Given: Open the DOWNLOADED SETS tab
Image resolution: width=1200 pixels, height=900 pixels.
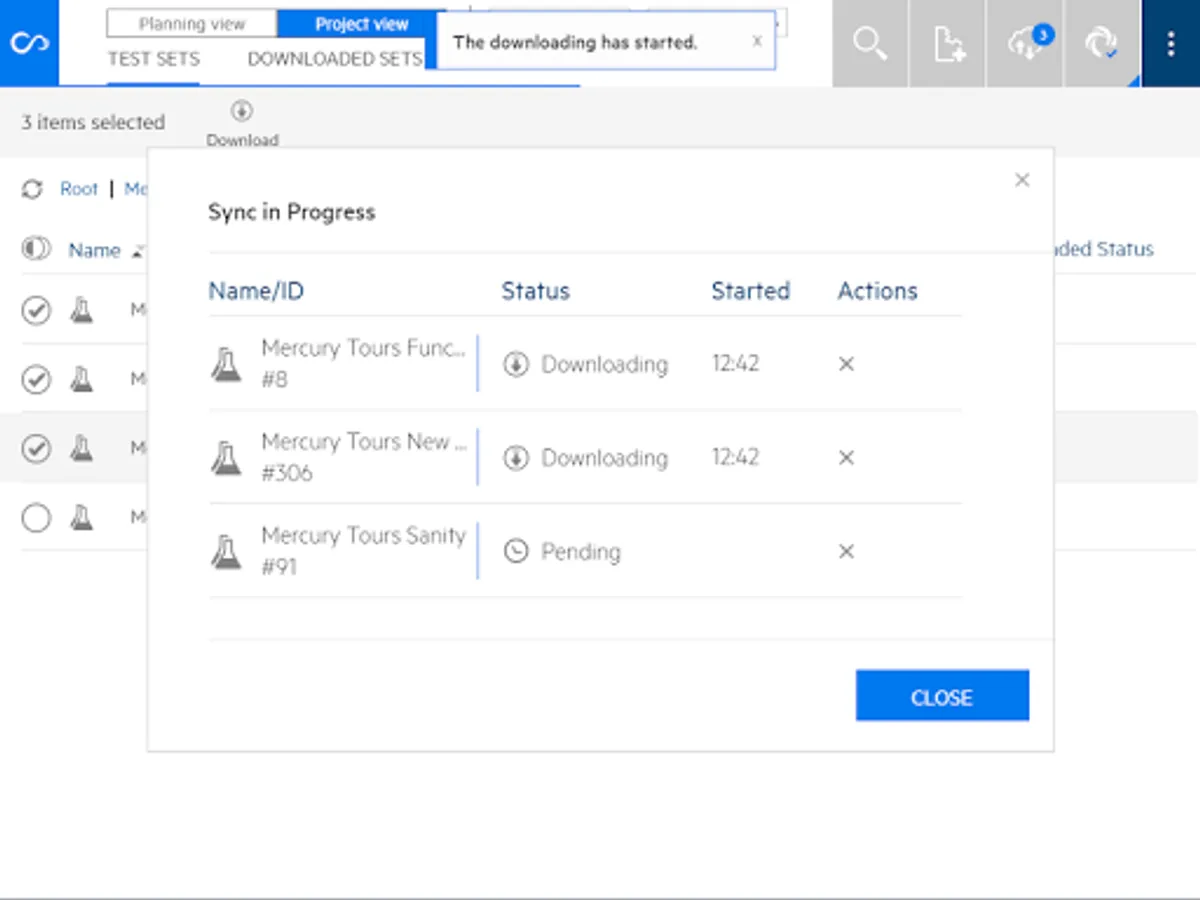Looking at the screenshot, I should 334,59.
